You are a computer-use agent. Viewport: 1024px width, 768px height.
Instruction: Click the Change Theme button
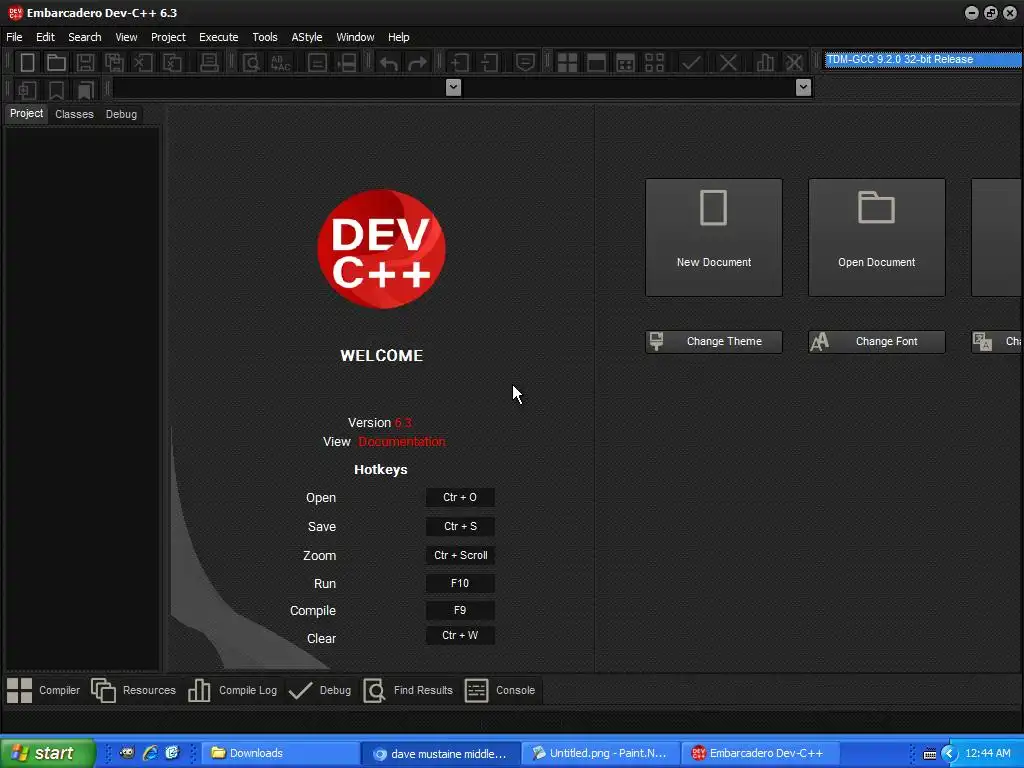pyautogui.click(x=714, y=342)
